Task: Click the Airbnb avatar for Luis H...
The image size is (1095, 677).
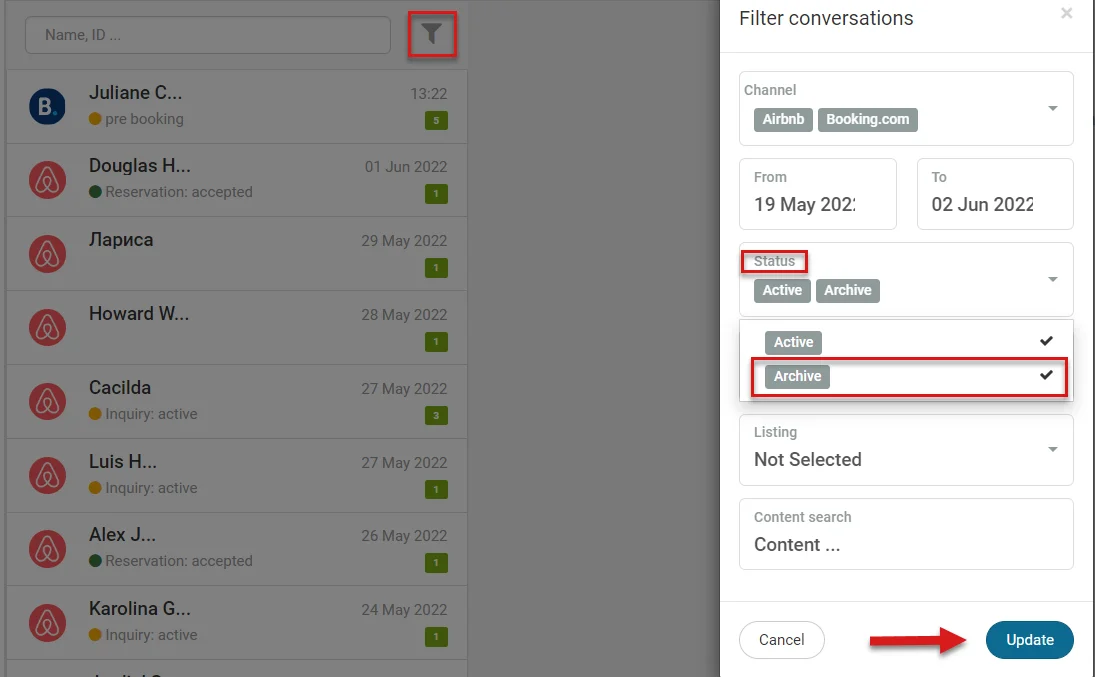Action: coord(47,476)
